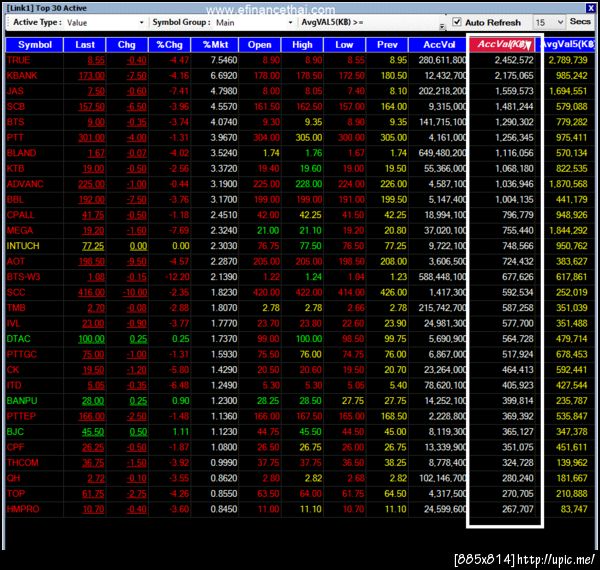Select the INTUCH symbol
Viewport: 600px width, 570px height.
(23, 246)
